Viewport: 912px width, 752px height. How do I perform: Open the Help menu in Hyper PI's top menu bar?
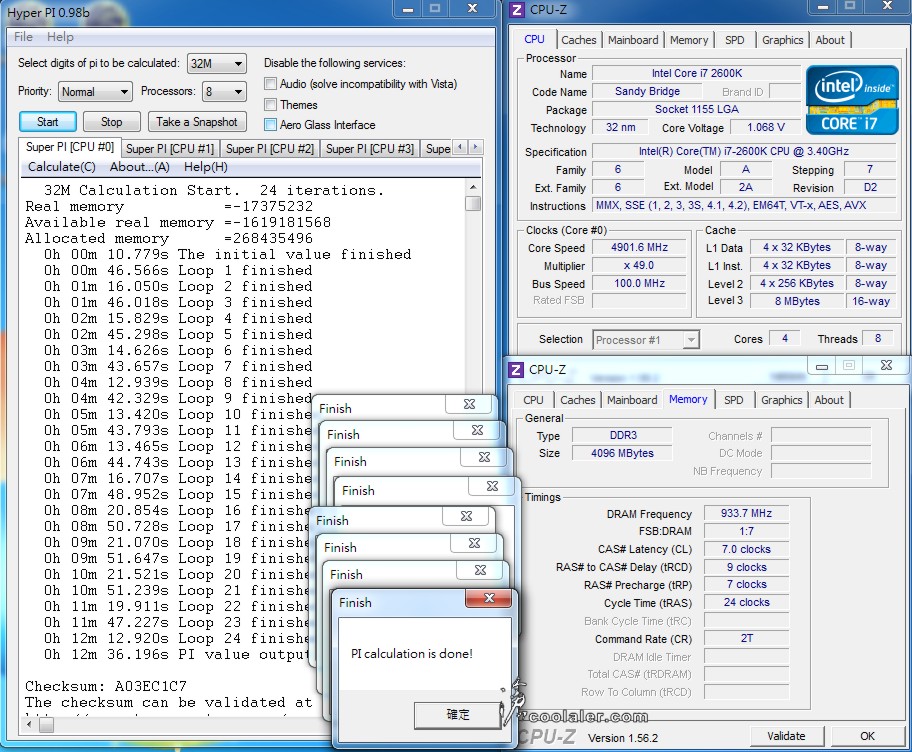point(60,37)
